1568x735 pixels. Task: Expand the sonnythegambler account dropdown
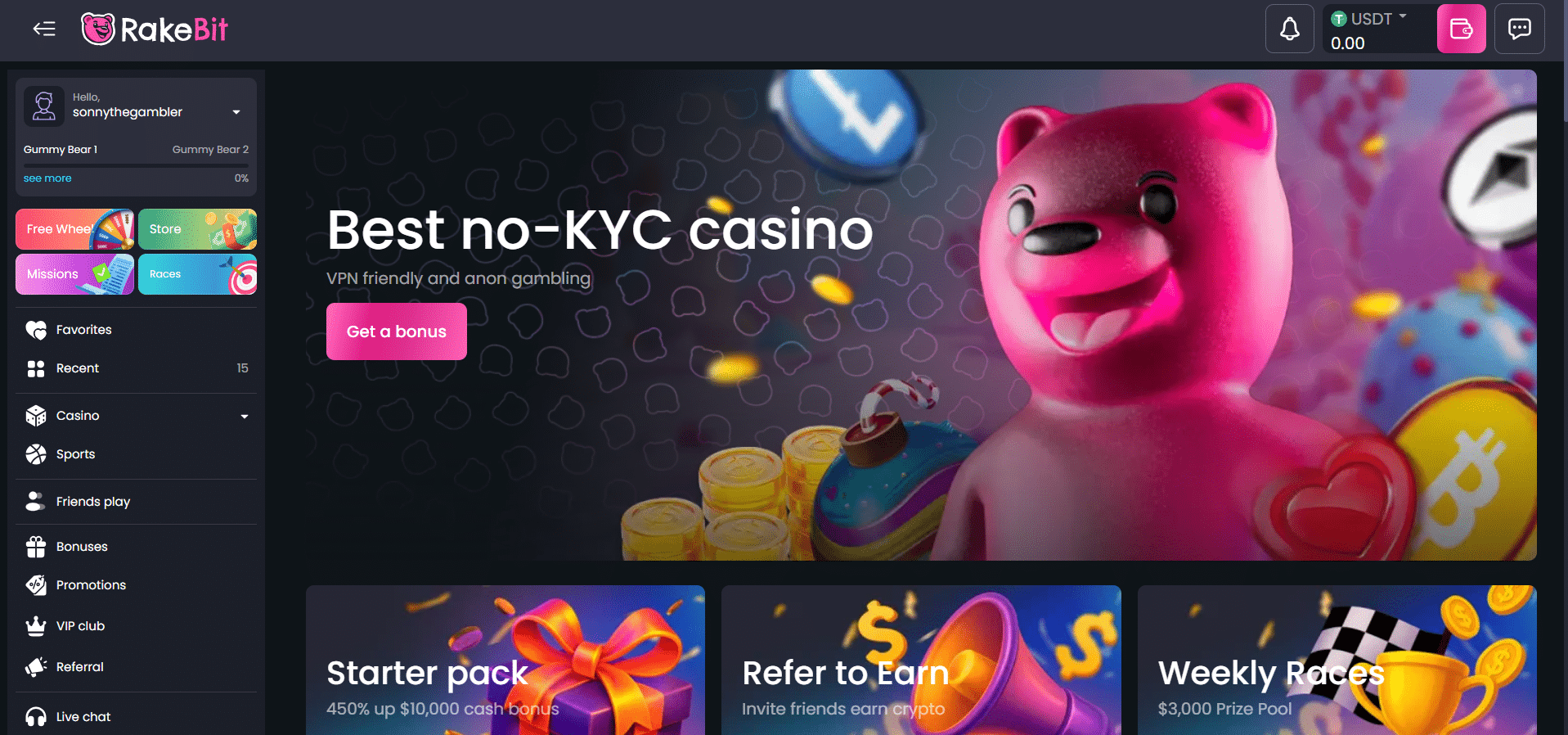[x=236, y=112]
